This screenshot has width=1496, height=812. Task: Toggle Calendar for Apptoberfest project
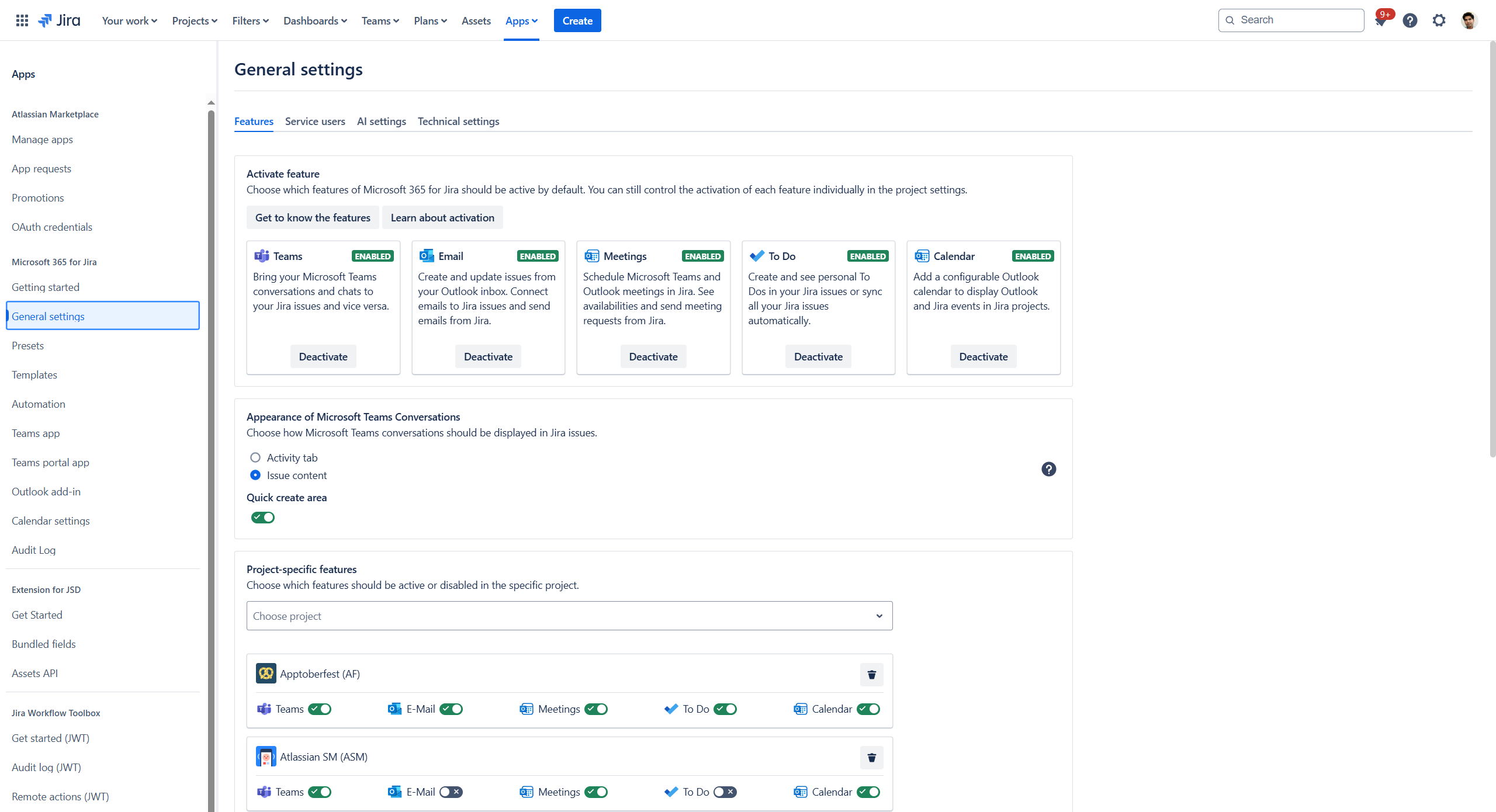click(x=868, y=709)
